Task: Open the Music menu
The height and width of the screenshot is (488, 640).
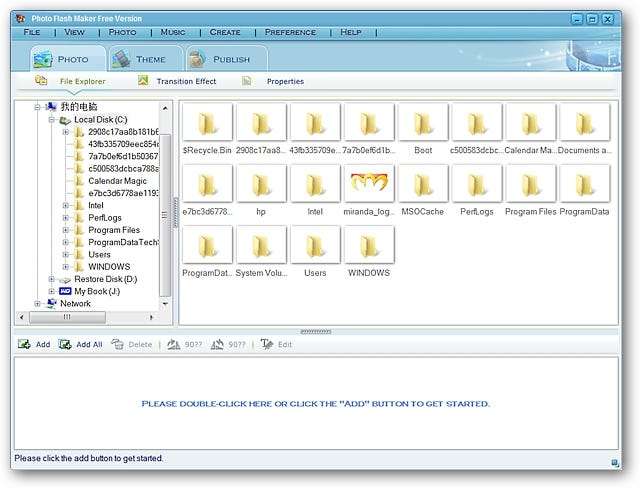Action: point(173,32)
